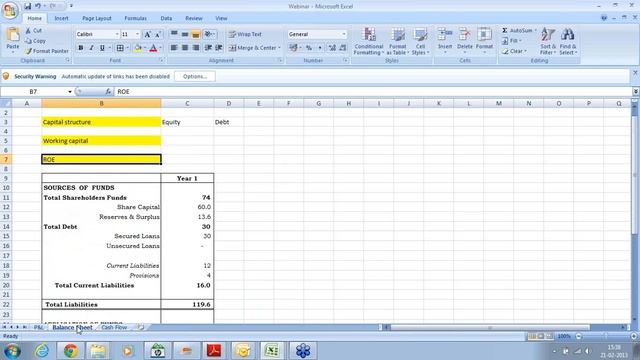Select the Balance Sheet sheet tab
640x360 pixels.
(72, 327)
